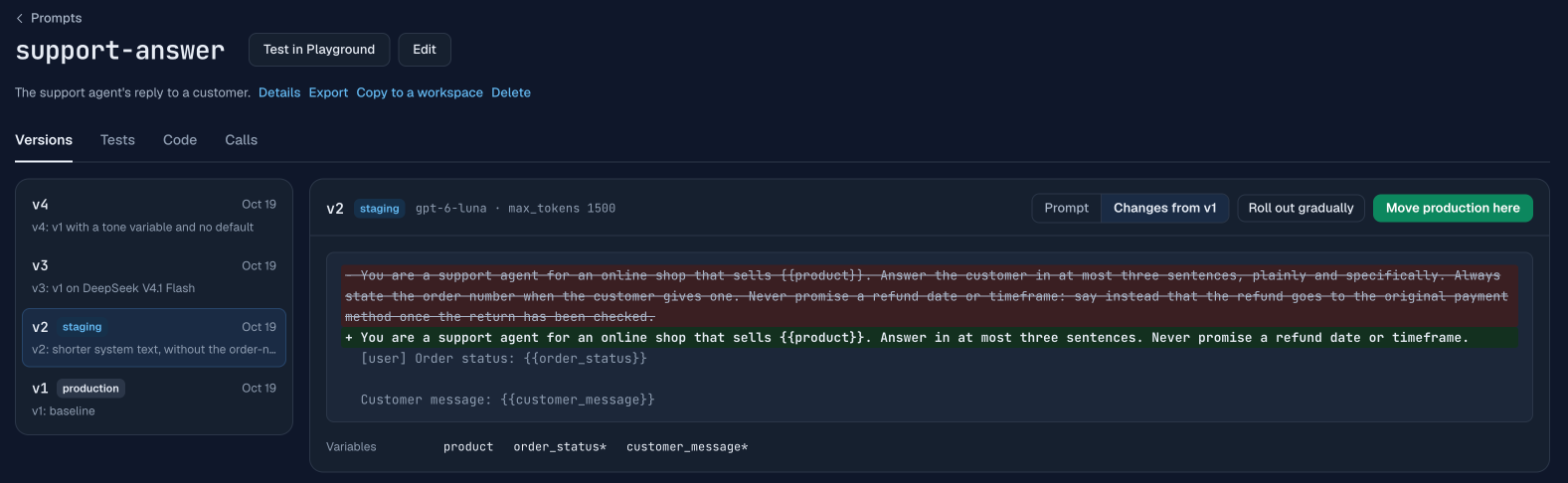Click the Export link
The width and height of the screenshot is (1568, 483).
(328, 92)
